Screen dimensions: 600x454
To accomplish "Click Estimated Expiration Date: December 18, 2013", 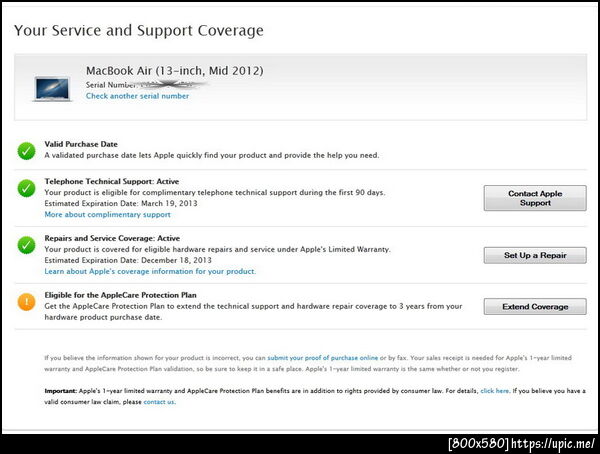I will pyautogui.click(x=128, y=260).
